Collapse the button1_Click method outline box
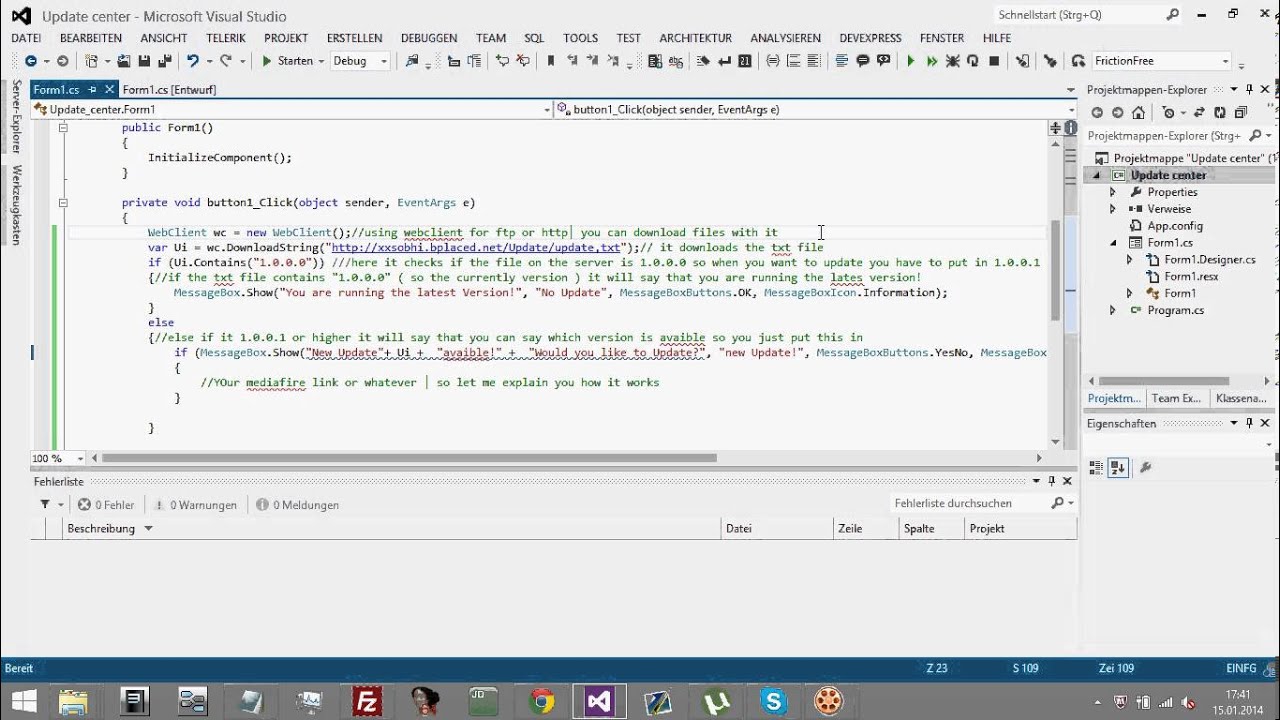1280x720 pixels. pos(63,203)
